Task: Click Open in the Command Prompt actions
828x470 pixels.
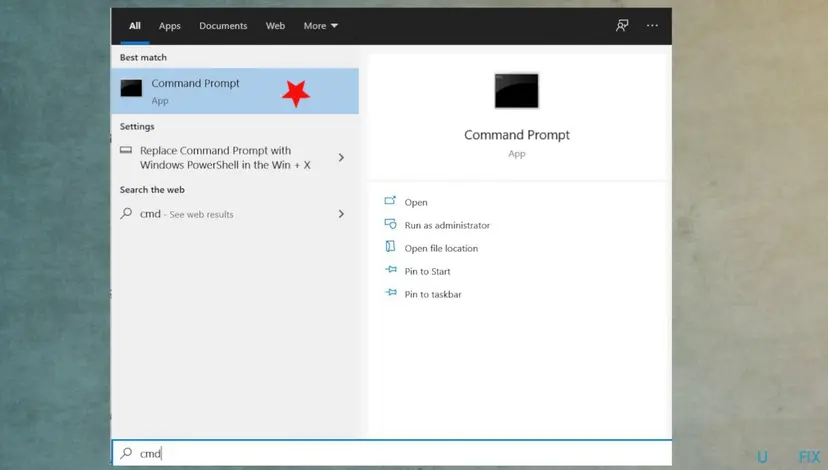Action: 416,202
